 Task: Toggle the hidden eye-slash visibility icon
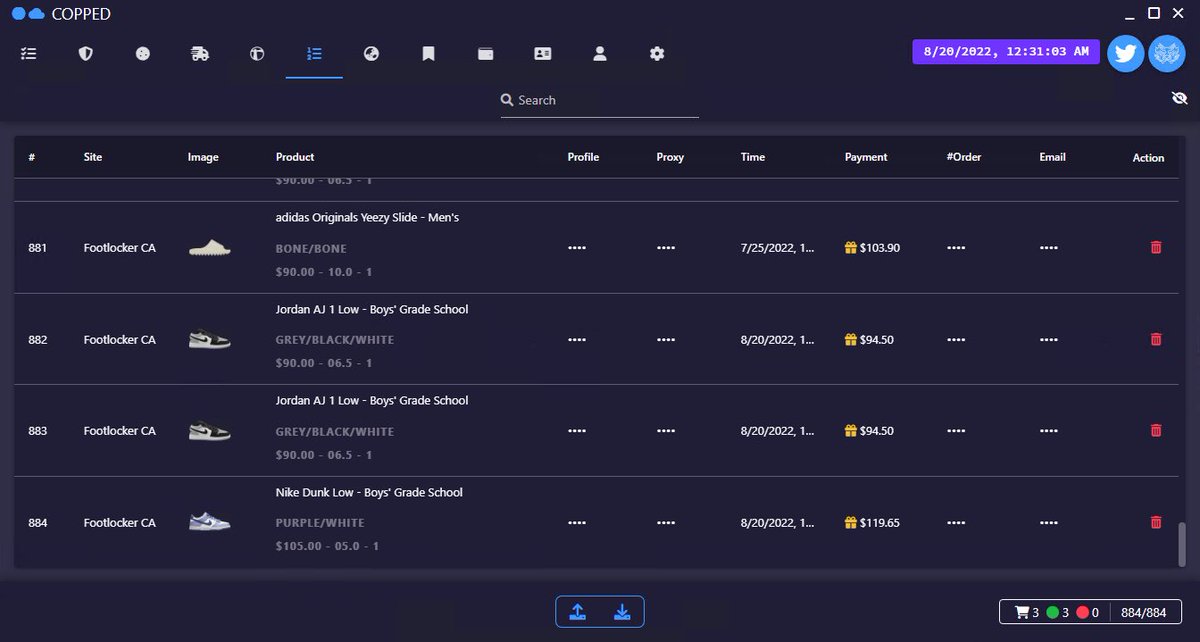[x=1179, y=97]
